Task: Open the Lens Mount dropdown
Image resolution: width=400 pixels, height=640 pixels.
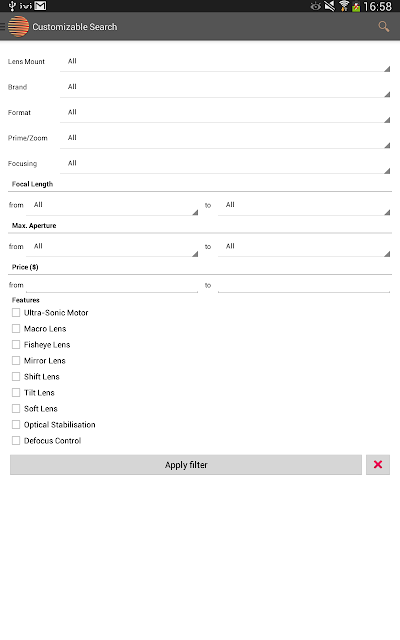Action: 225,62
